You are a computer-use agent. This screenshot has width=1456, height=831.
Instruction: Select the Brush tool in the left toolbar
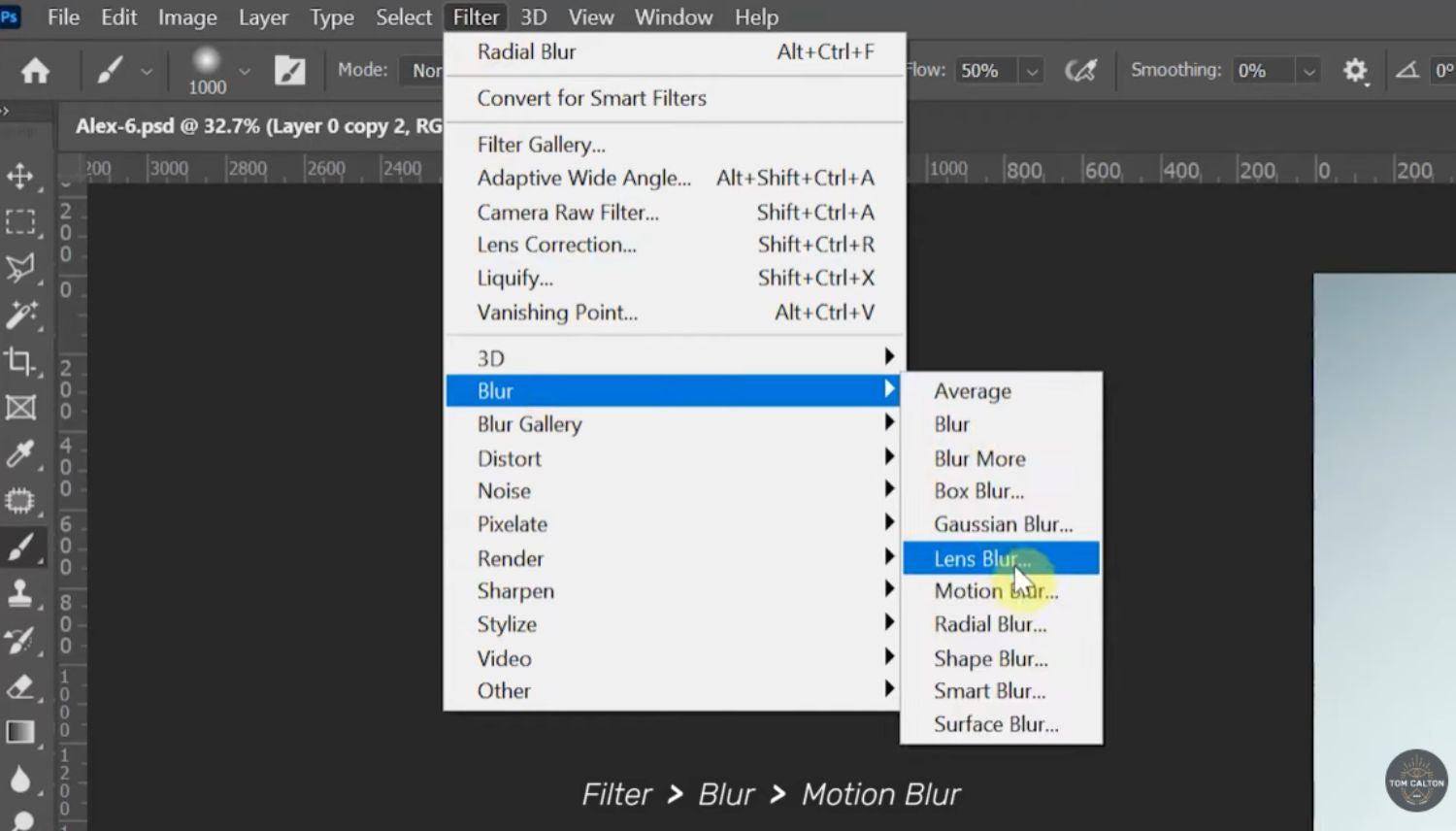click(x=20, y=548)
